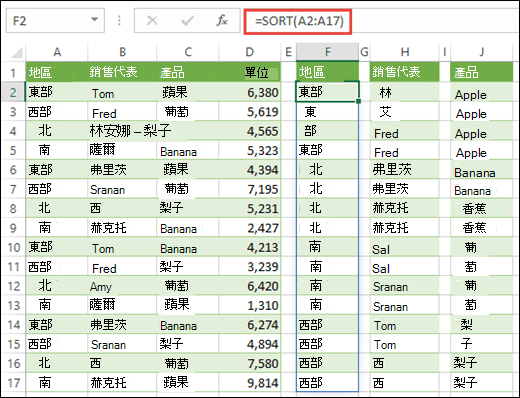
Task: Click the Cancel (X) formula bar icon
Action: pos(152,21)
